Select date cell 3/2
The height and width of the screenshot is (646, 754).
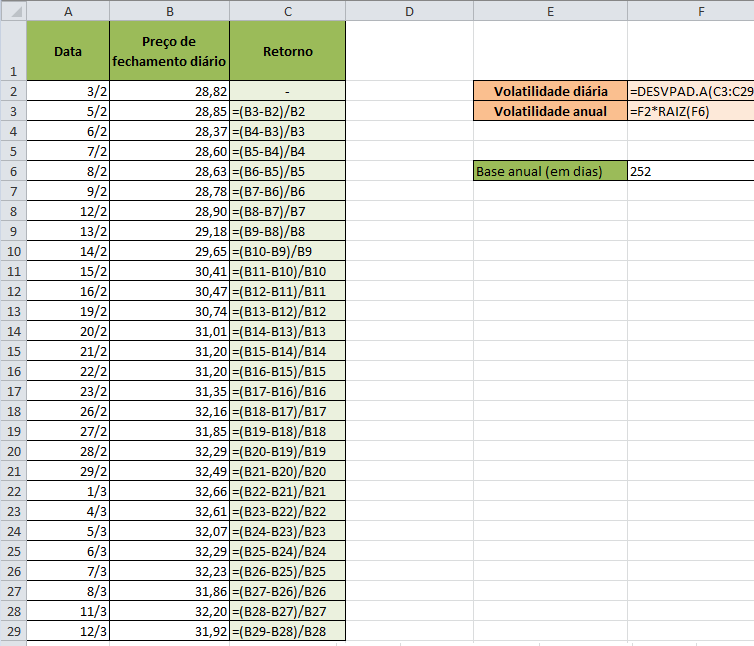[x=68, y=91]
